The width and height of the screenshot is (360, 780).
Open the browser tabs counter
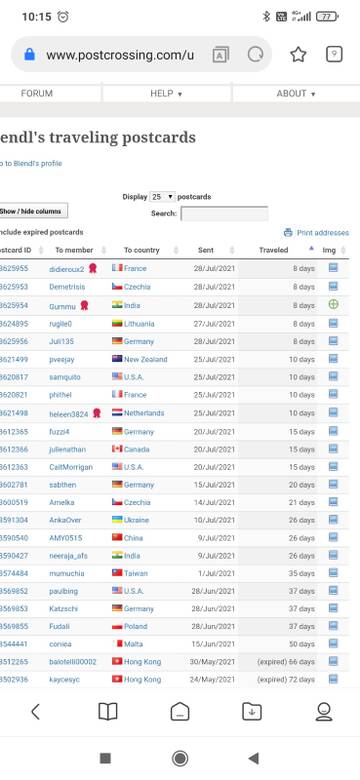click(334, 54)
